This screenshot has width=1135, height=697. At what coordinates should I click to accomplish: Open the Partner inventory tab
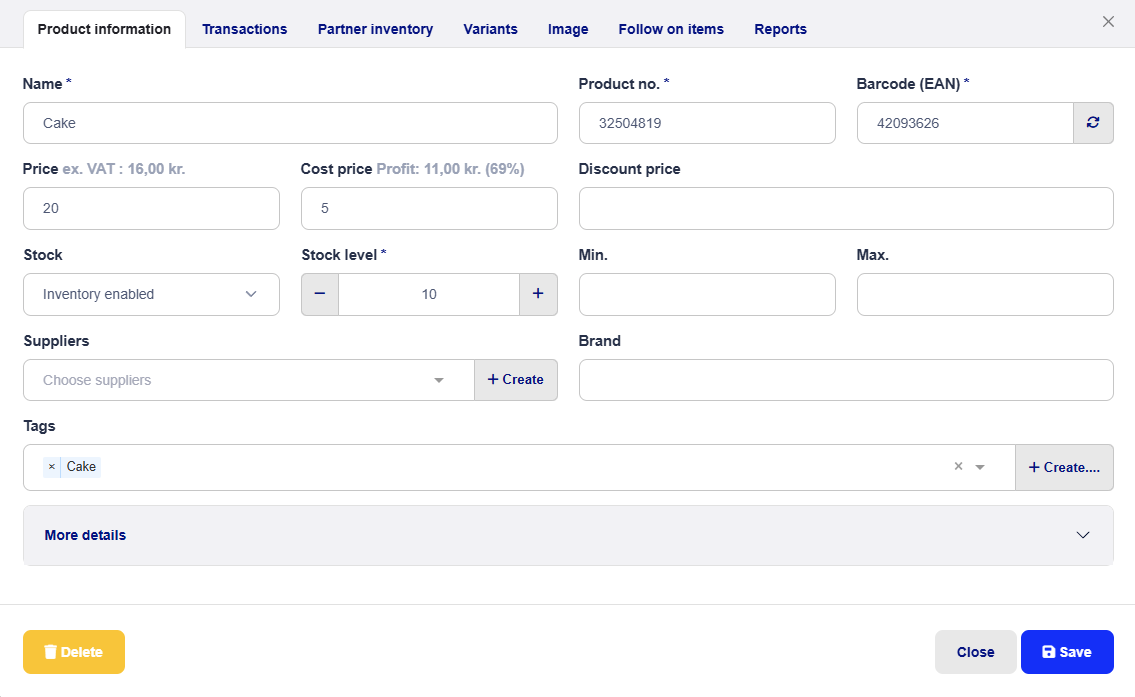click(x=376, y=29)
